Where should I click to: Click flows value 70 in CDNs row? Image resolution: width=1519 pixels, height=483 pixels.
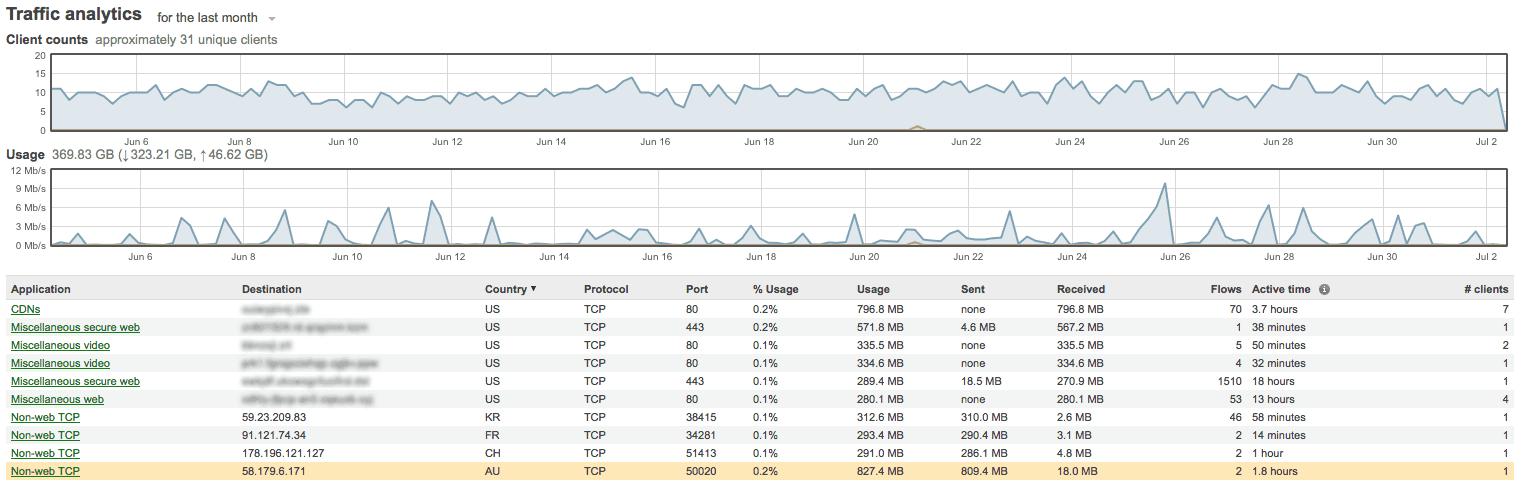(x=1235, y=309)
